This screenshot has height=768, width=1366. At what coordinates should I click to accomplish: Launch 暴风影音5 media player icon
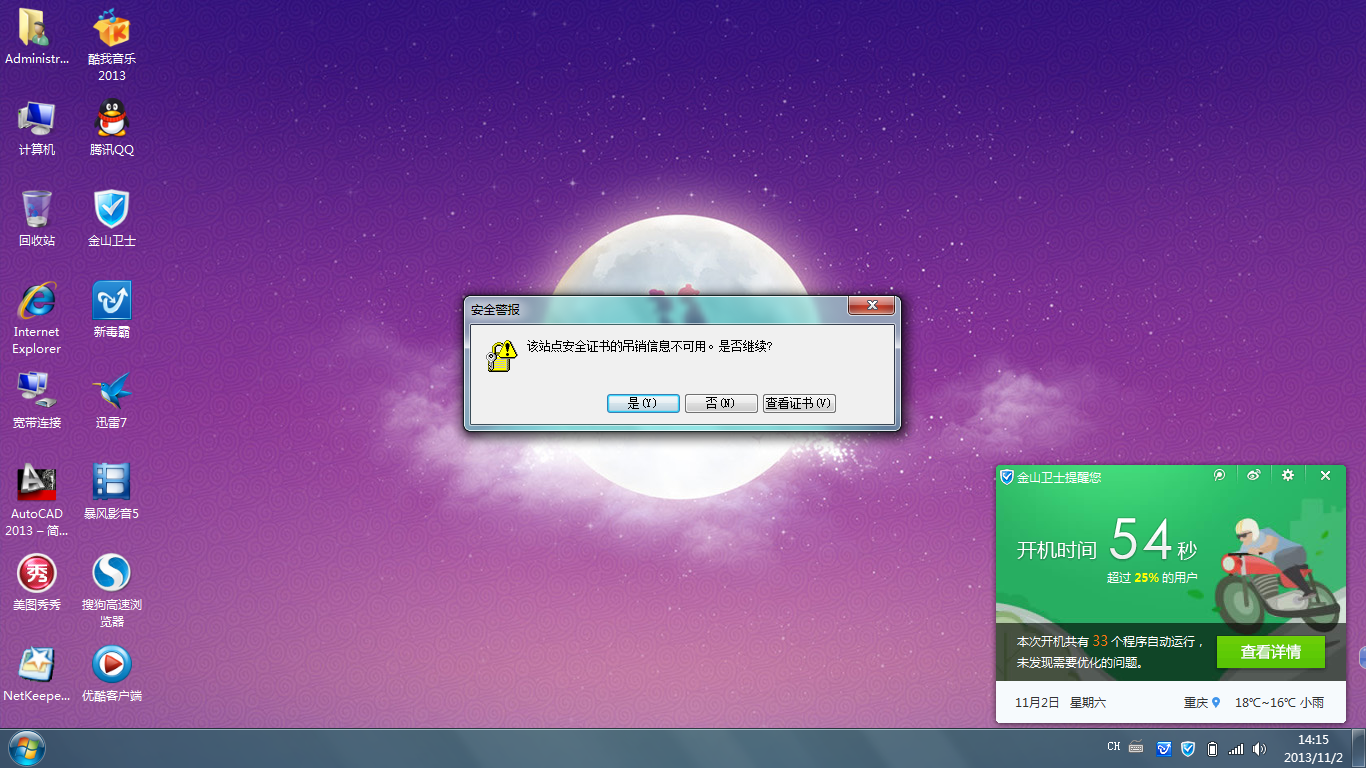pyautogui.click(x=112, y=482)
